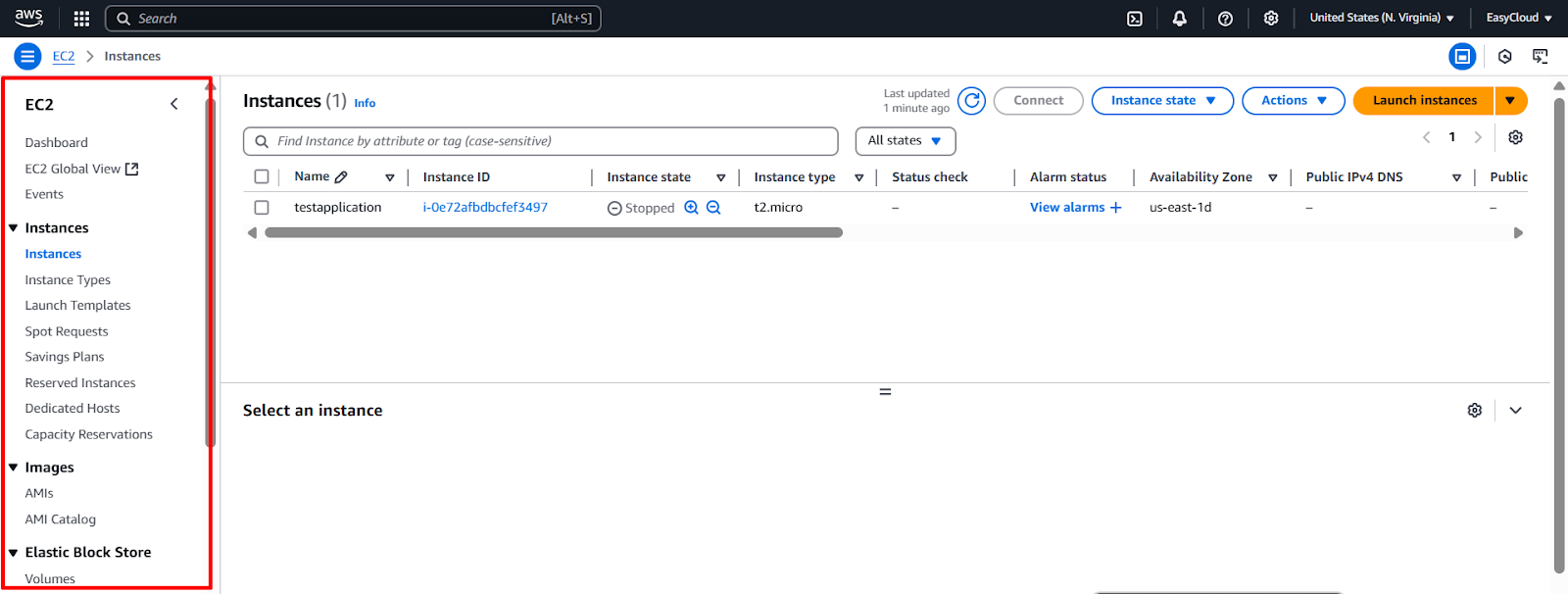Viewport: 1568px width, 594px height.
Task: Open region selector N. Virginia
Action: tap(1382, 18)
